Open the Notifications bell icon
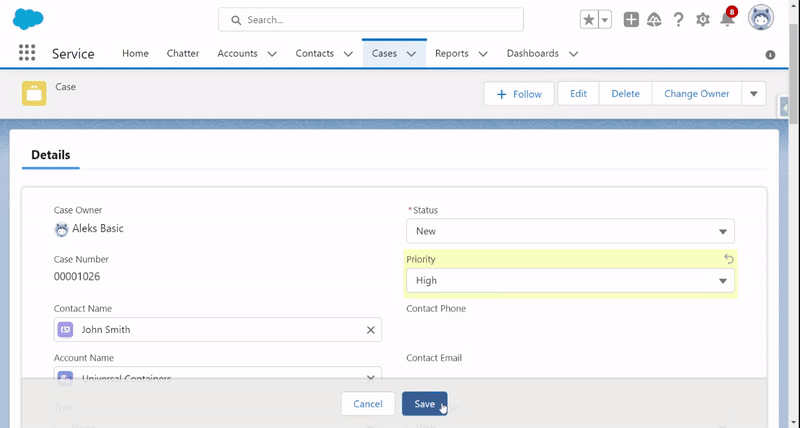This screenshot has width=800, height=428. [728, 19]
